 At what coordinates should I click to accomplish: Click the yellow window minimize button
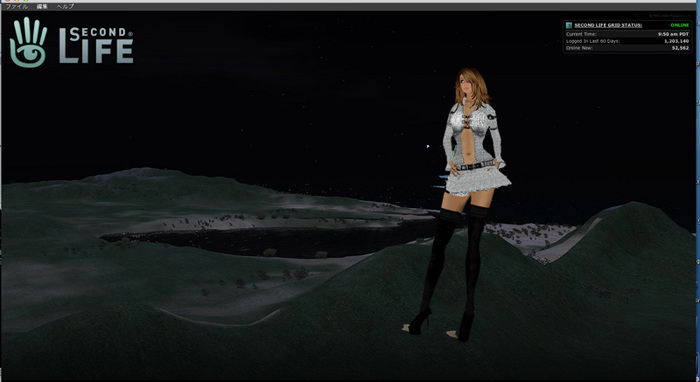16,0
